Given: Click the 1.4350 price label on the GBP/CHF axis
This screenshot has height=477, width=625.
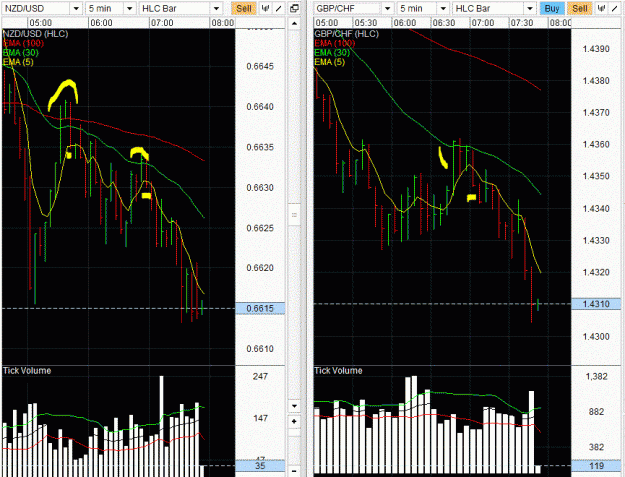Looking at the screenshot, I should [596, 176].
